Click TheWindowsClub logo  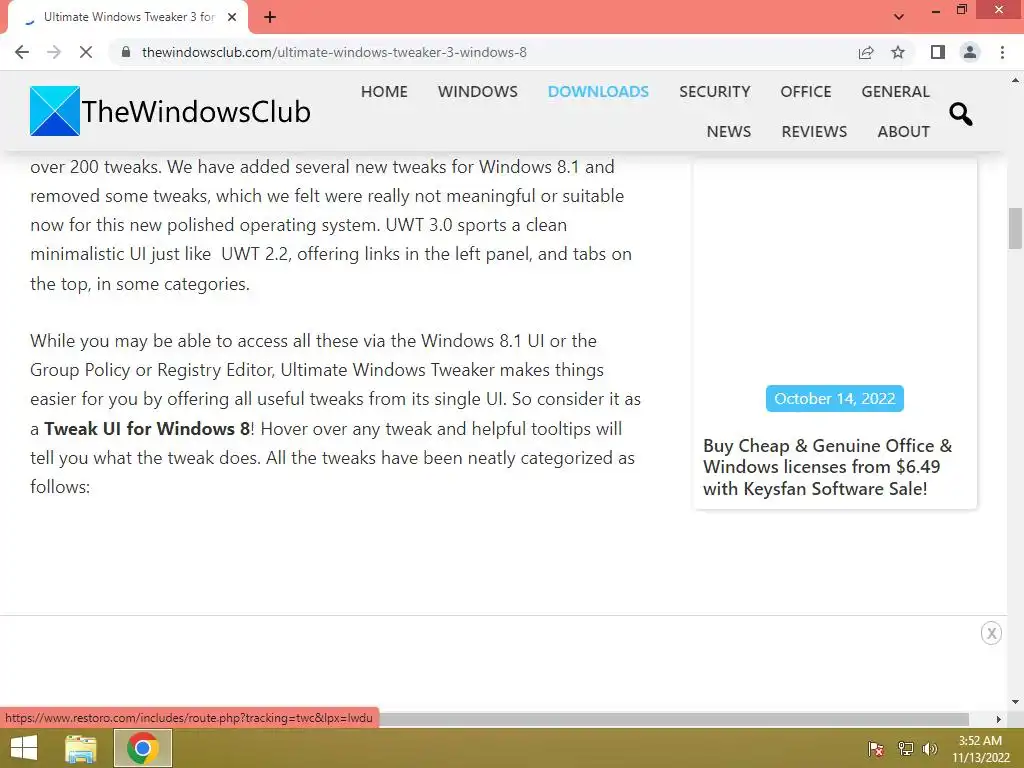170,111
